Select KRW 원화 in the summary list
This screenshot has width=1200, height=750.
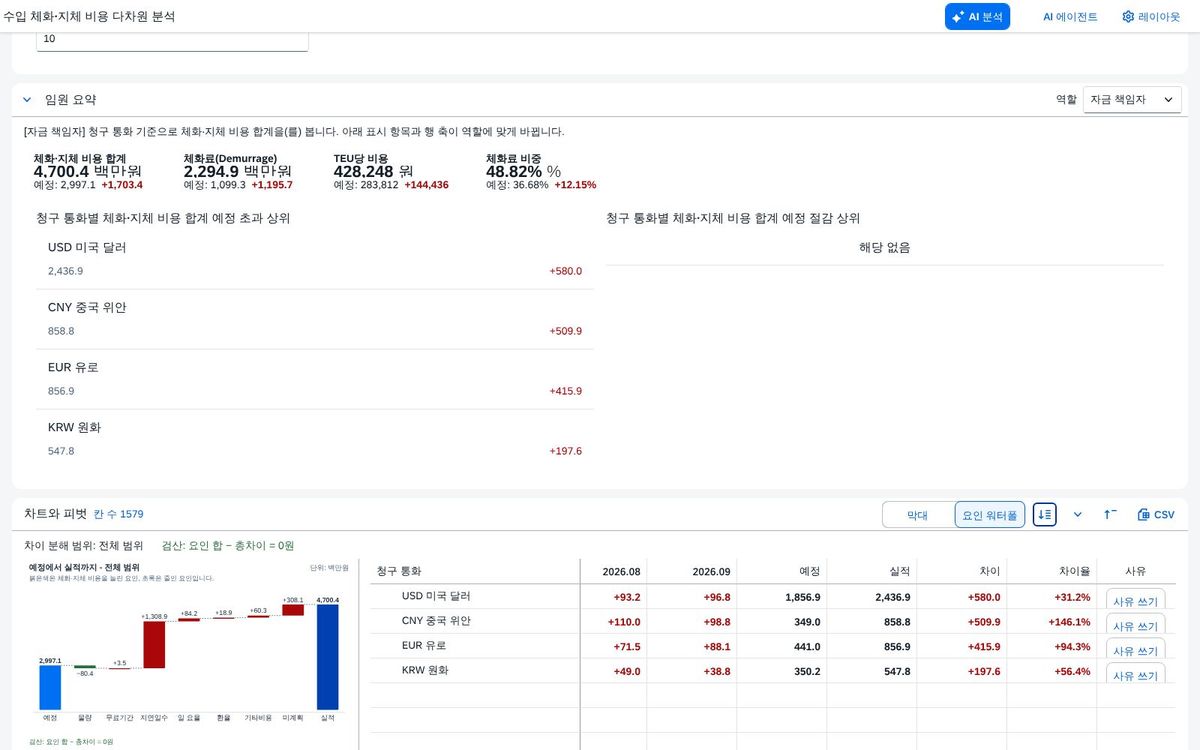(x=315, y=439)
